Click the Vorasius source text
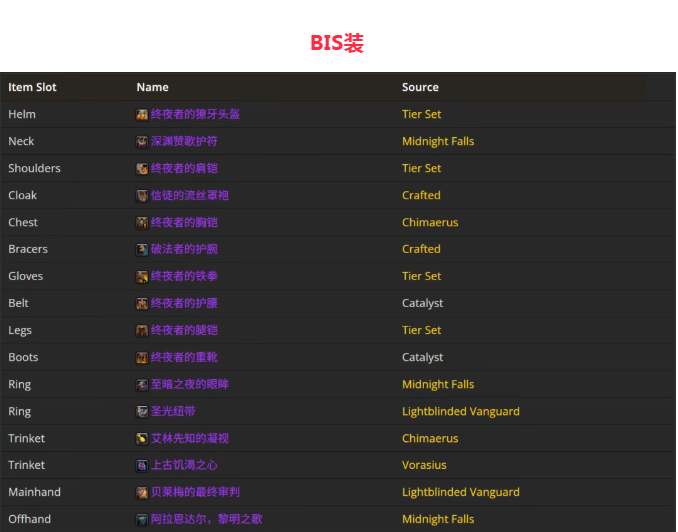 coord(424,465)
